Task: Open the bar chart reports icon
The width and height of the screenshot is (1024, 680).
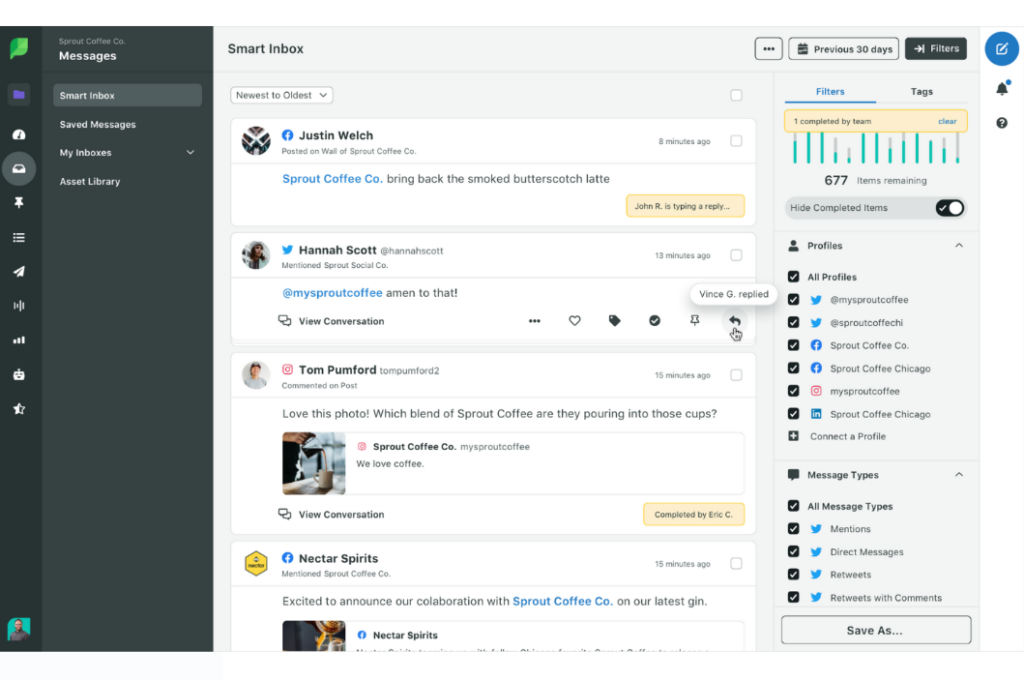Action: (19, 340)
